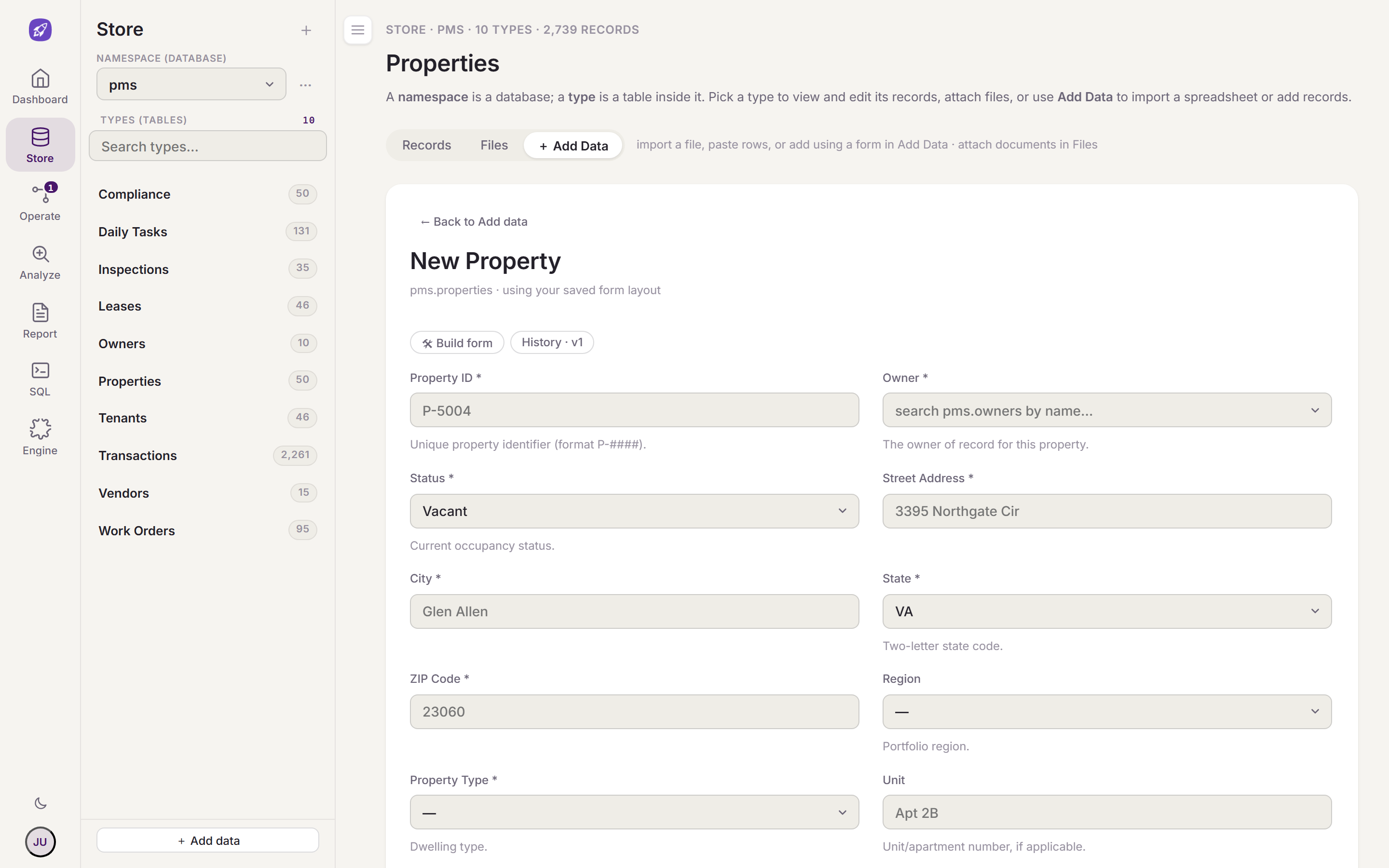Click the New Property heading
The image size is (1389, 868).
(485, 261)
